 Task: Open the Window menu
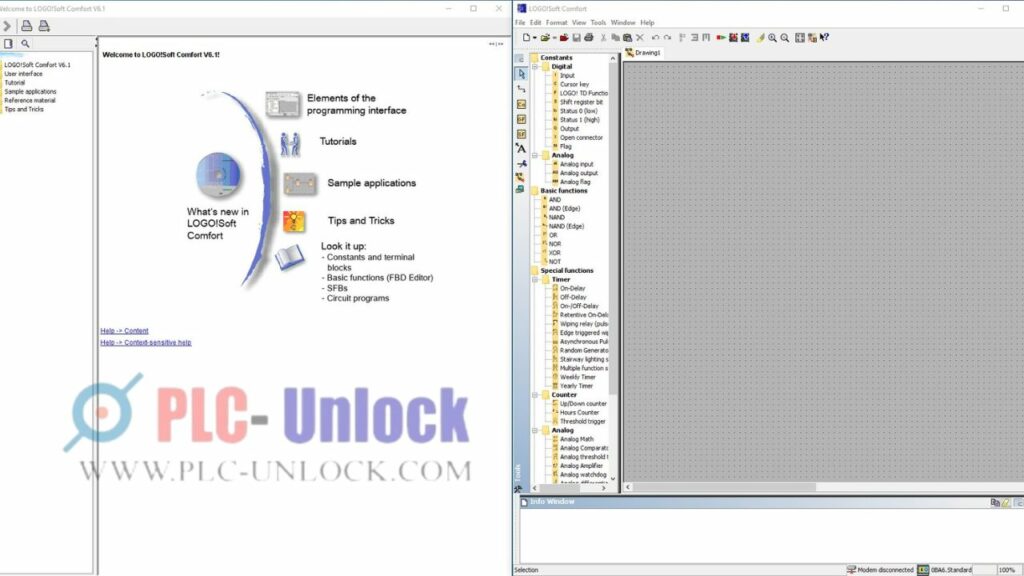(623, 22)
